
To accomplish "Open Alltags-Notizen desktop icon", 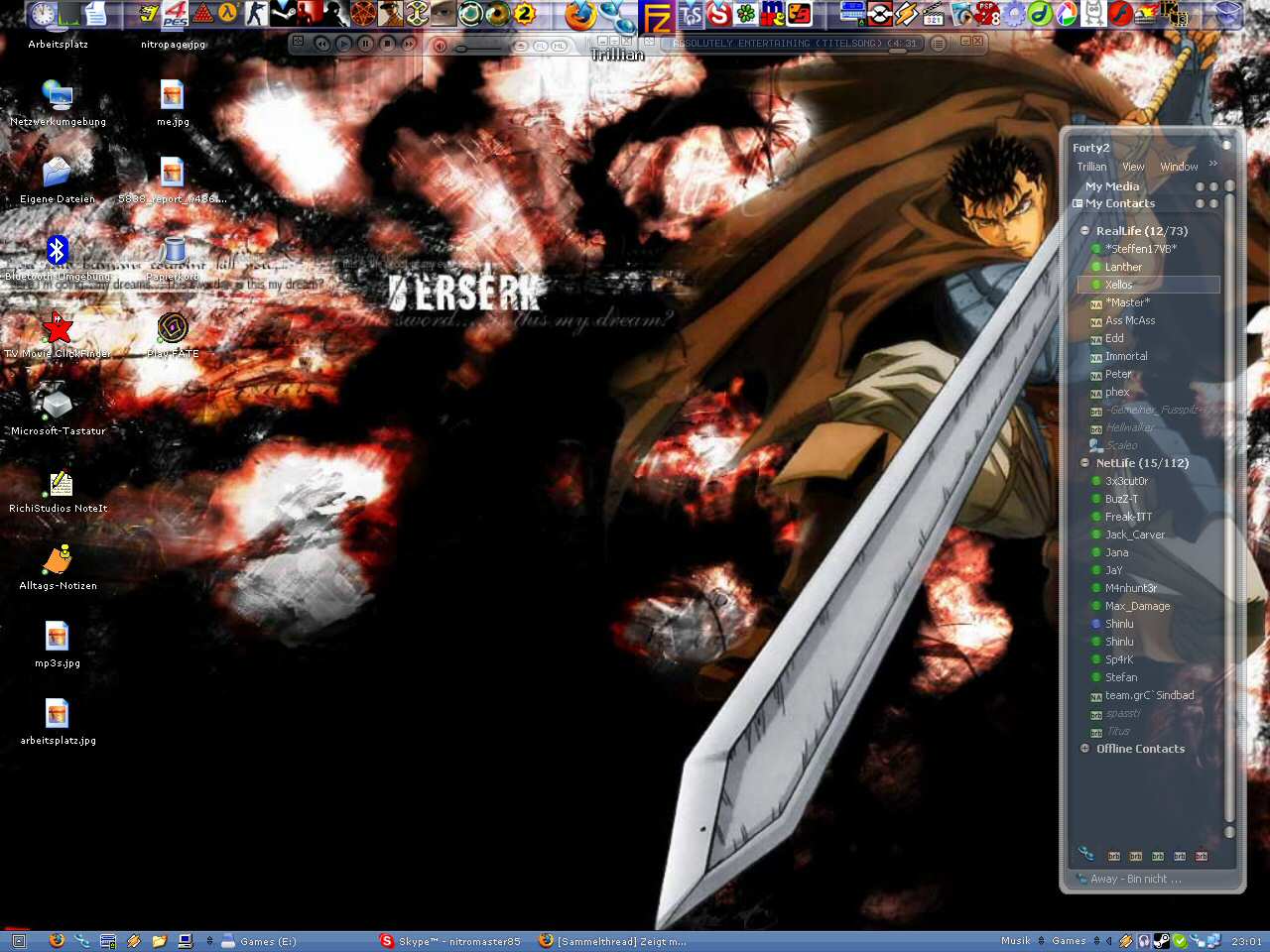I will [x=58, y=567].
